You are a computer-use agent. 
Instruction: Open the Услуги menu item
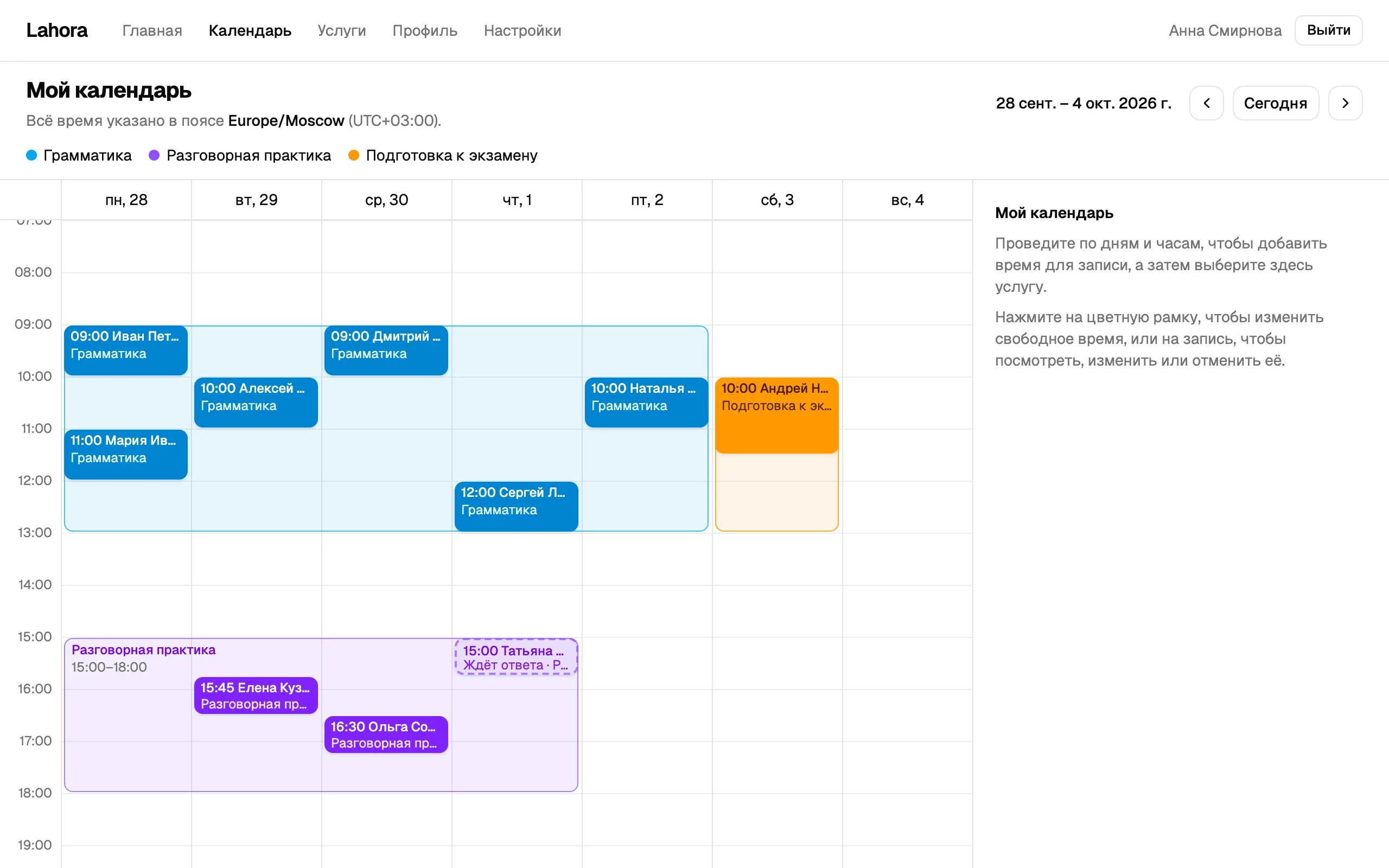[x=341, y=30]
